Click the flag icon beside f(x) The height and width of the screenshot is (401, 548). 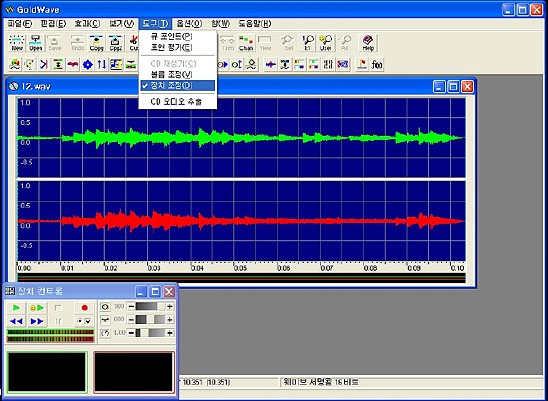coord(362,65)
